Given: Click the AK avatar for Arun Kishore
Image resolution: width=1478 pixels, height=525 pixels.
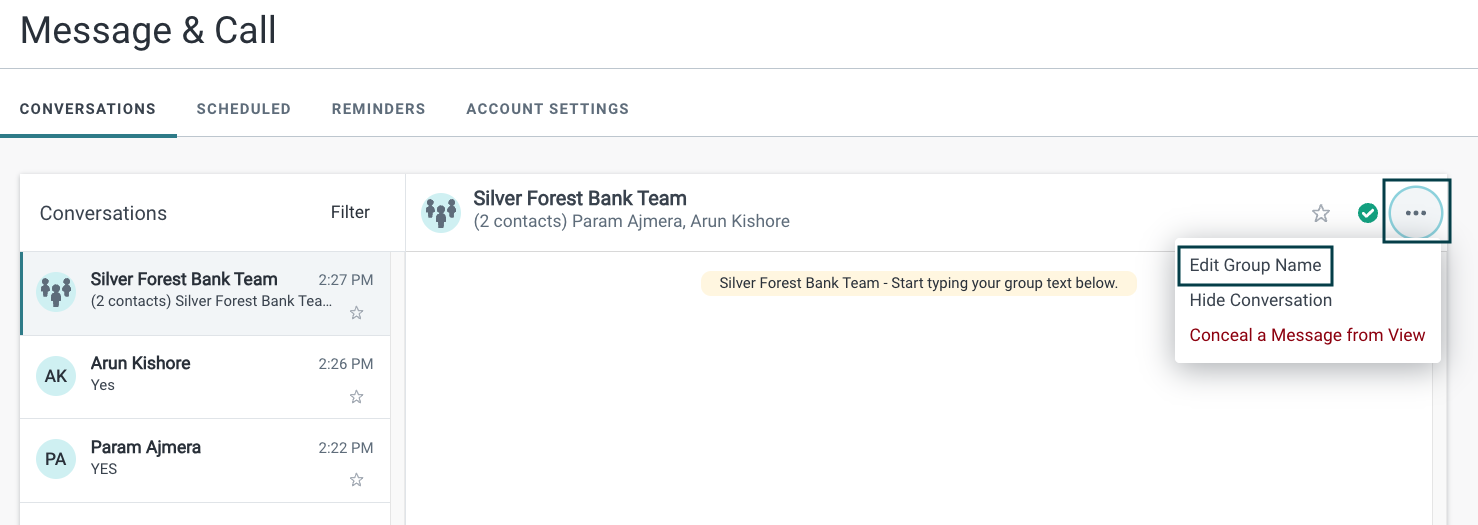Looking at the screenshot, I should (x=56, y=376).
